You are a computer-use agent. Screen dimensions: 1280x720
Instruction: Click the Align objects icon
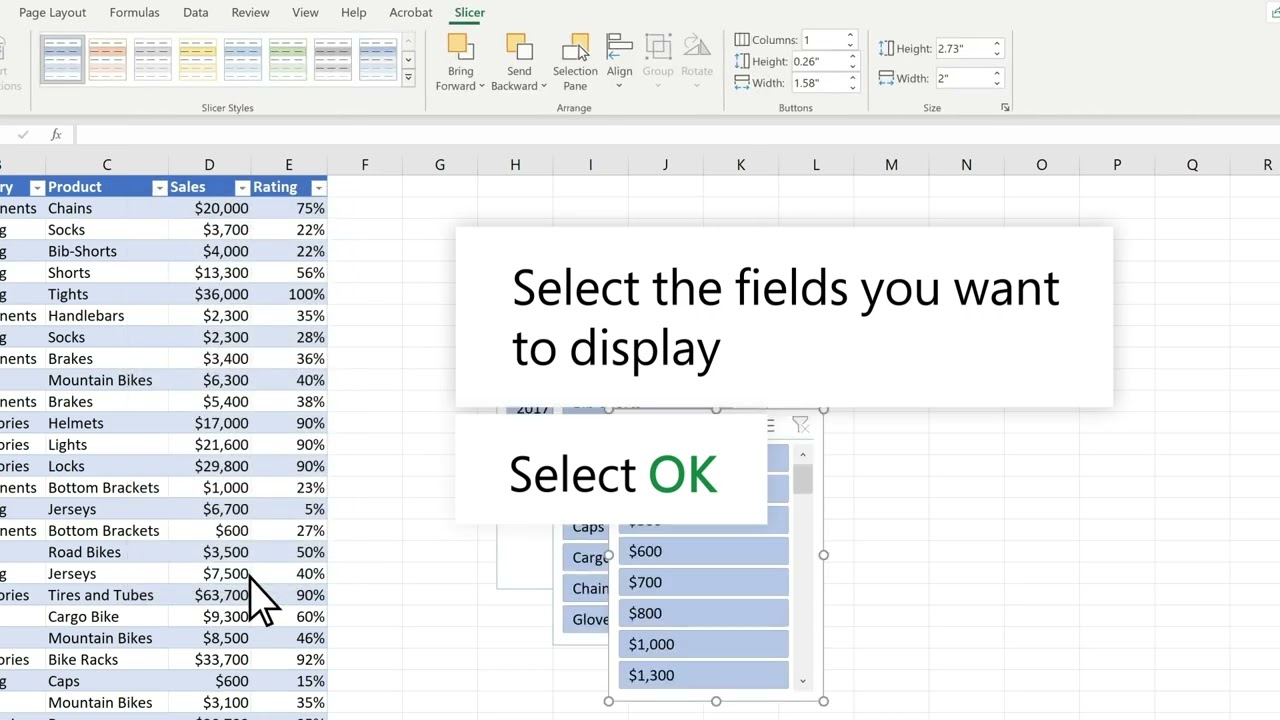tap(619, 47)
